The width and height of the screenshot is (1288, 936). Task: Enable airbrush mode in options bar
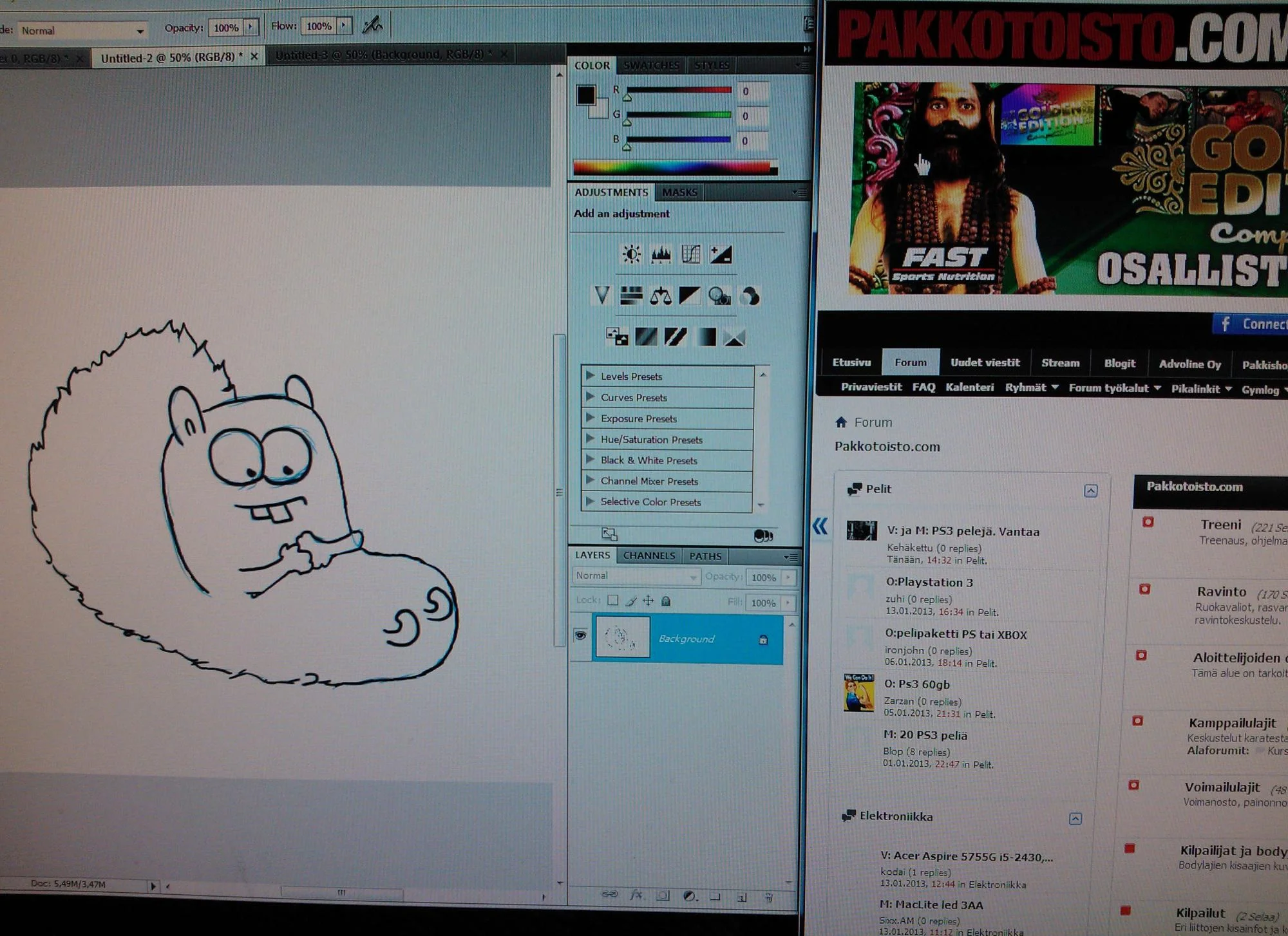(372, 26)
